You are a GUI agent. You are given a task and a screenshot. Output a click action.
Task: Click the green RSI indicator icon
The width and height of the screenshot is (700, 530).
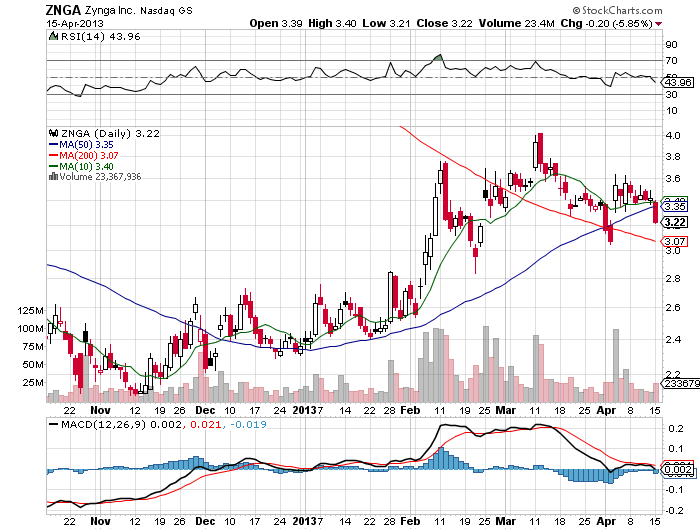(x=53, y=36)
